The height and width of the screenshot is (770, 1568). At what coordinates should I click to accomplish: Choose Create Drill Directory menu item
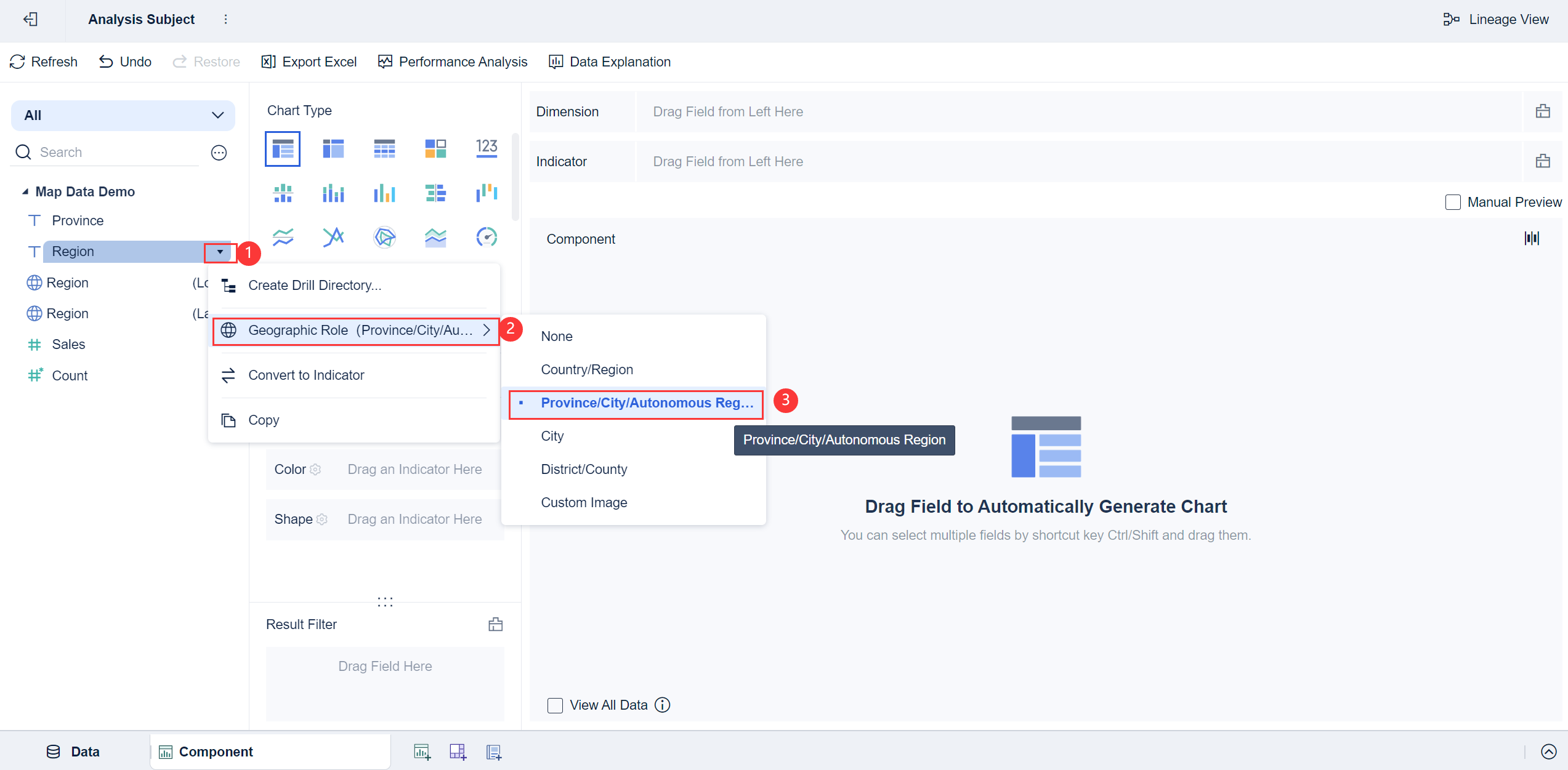pyautogui.click(x=354, y=285)
